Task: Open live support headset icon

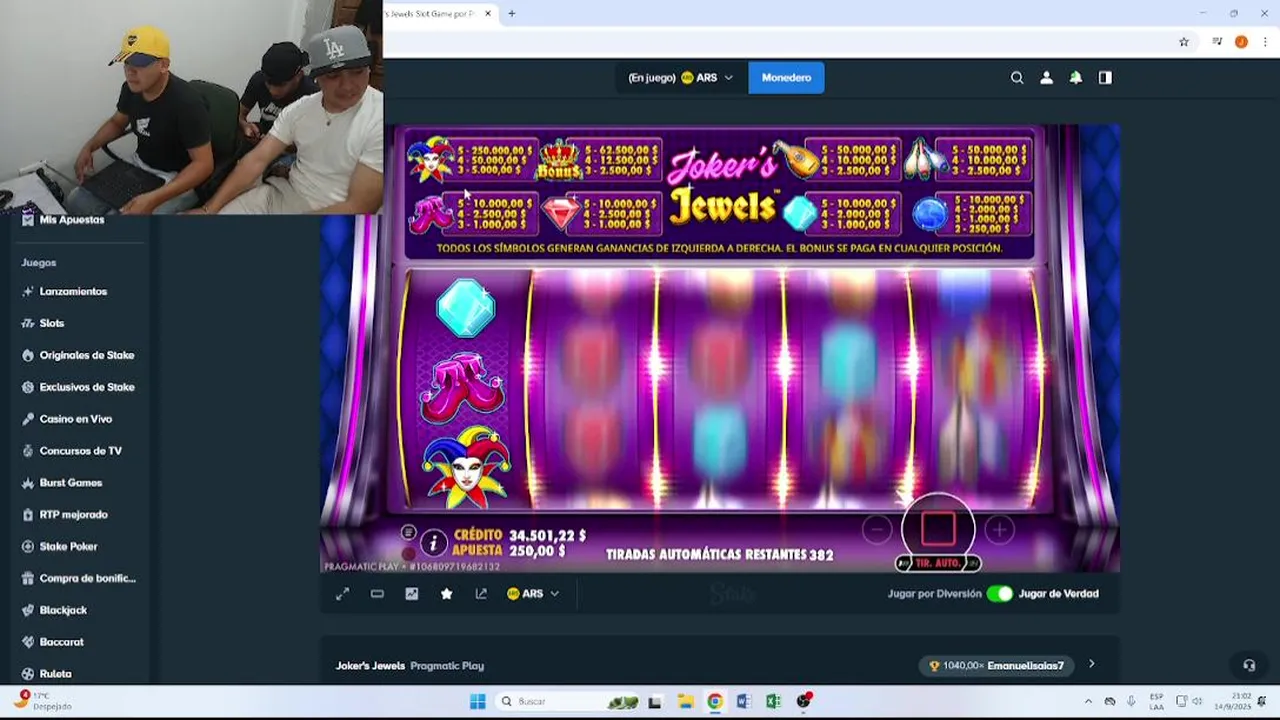Action: [1249, 665]
